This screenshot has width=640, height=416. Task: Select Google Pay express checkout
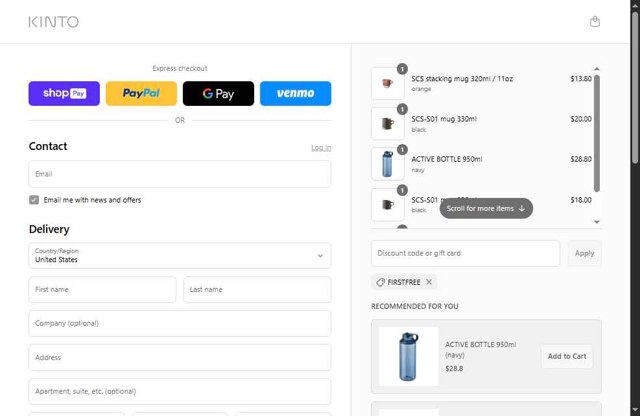[x=218, y=93]
